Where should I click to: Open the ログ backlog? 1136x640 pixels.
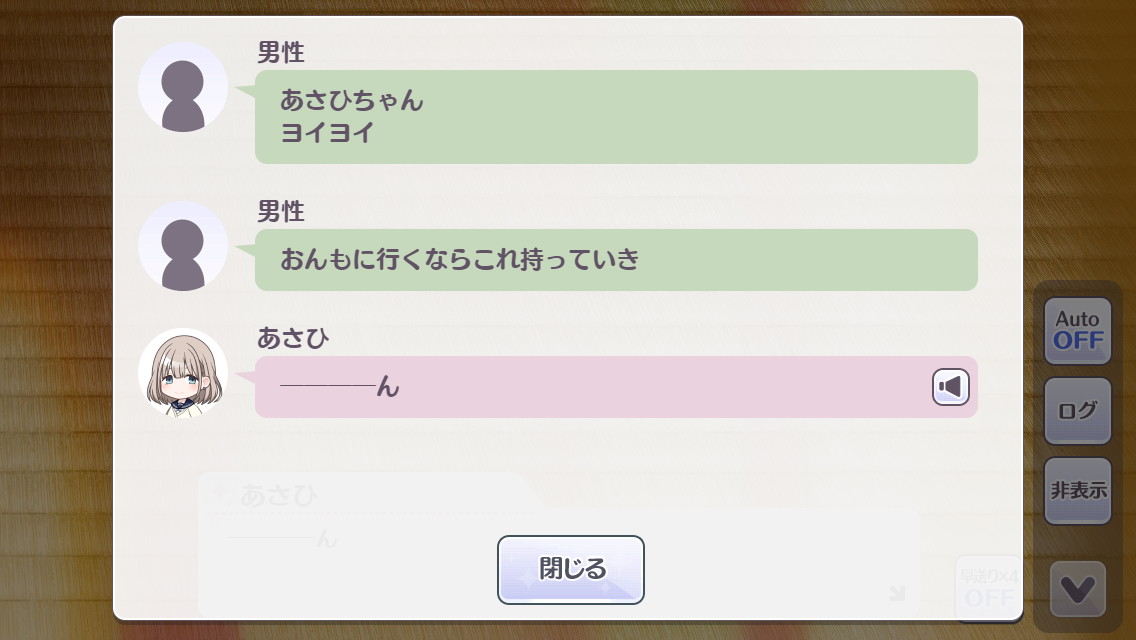click(x=1077, y=410)
